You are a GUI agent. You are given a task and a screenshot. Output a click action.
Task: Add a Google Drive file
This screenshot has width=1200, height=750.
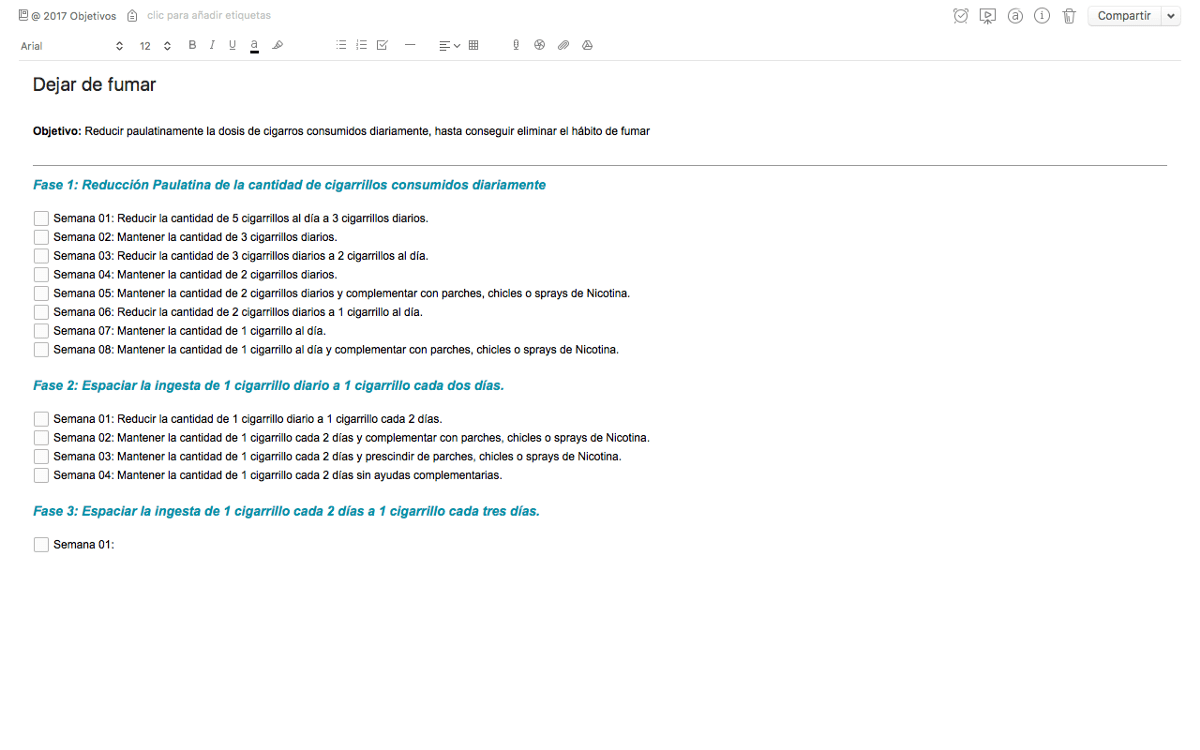pos(587,45)
